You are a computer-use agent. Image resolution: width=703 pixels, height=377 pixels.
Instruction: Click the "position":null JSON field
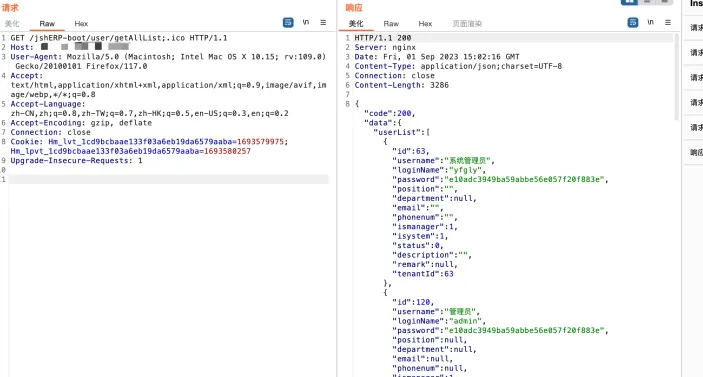pos(429,340)
